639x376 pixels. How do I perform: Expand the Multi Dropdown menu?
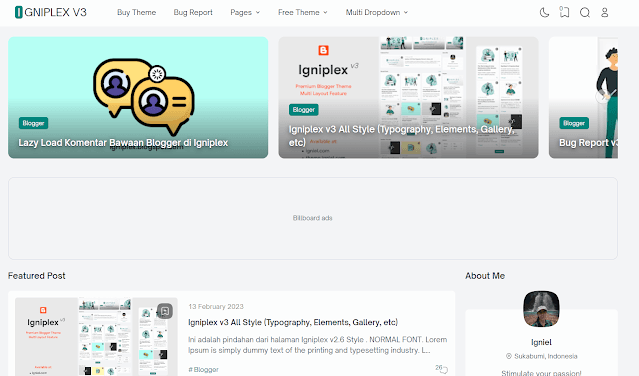click(x=377, y=13)
